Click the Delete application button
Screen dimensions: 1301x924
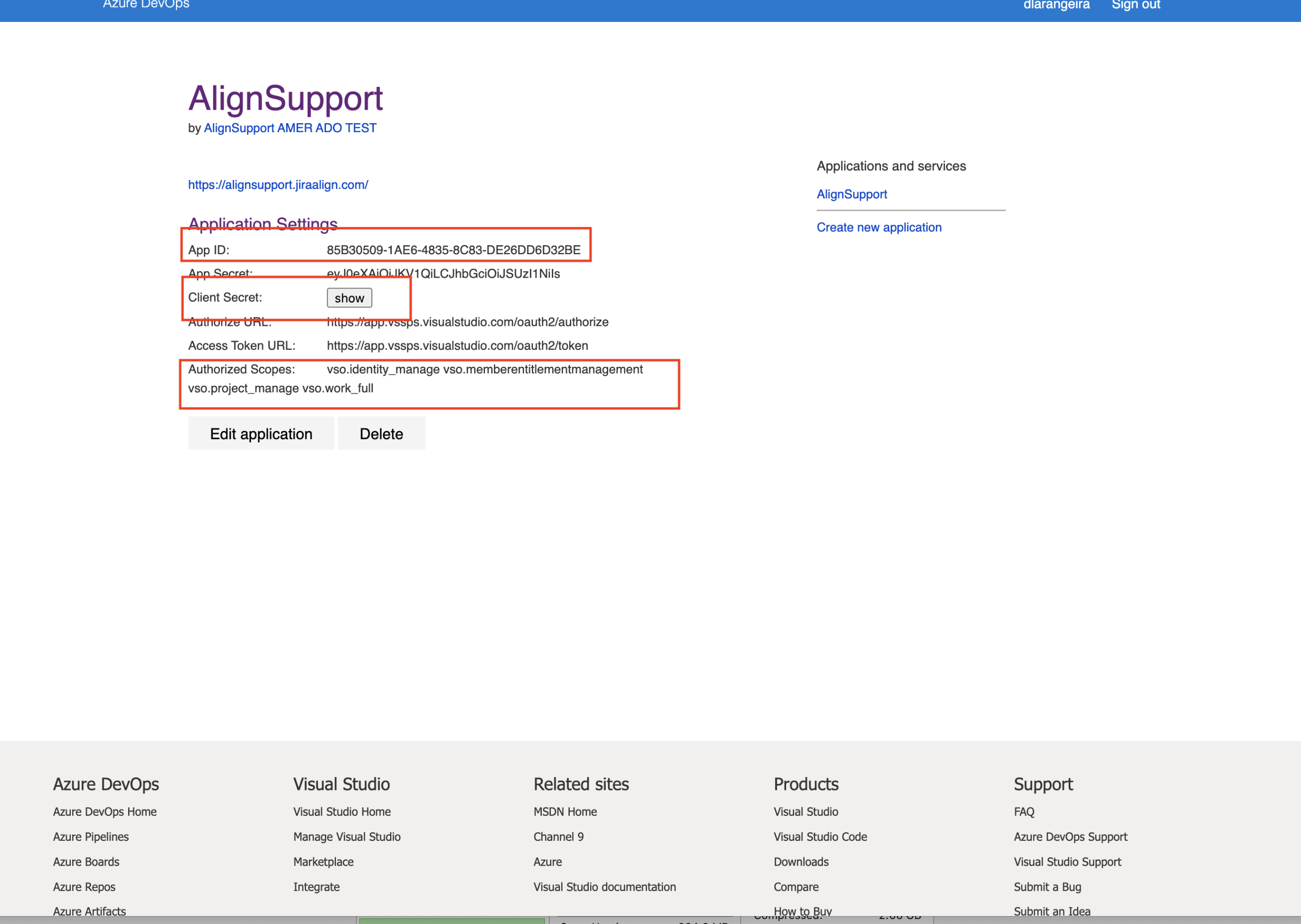381,434
